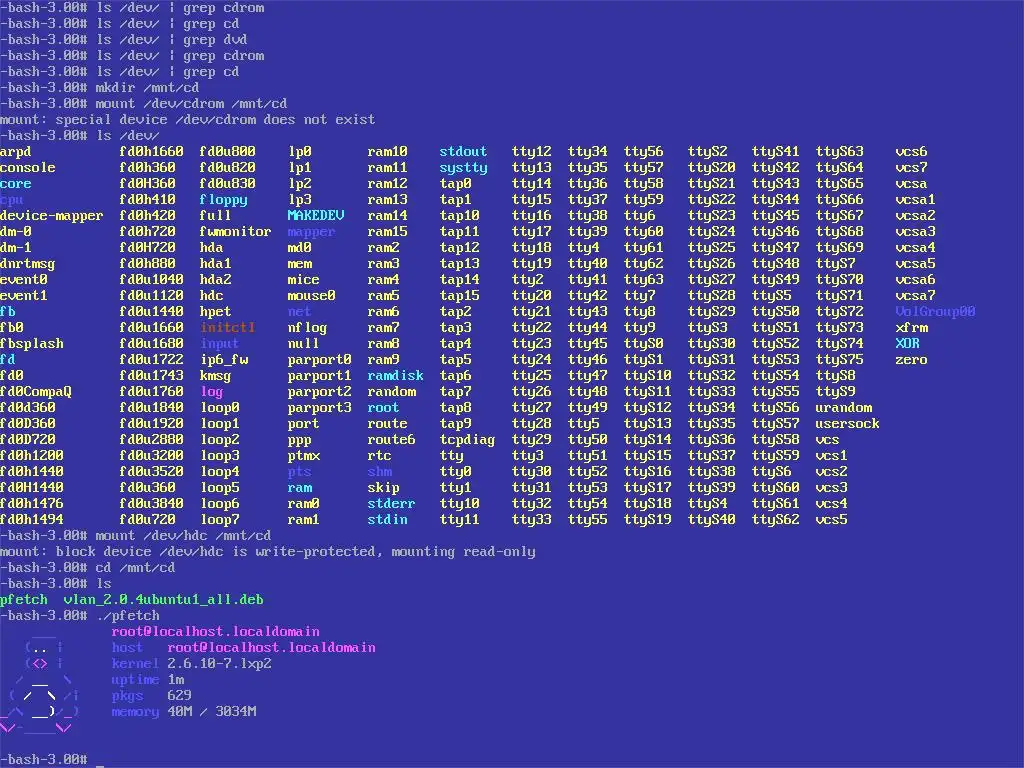Click the 'md0' device entry
1024x768 pixels.
(299, 248)
